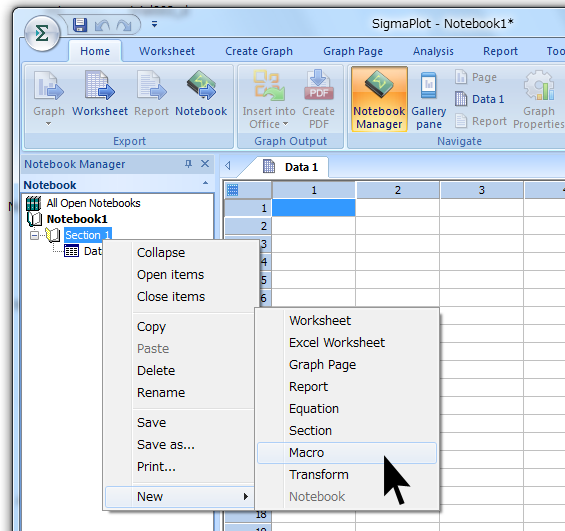The width and height of the screenshot is (565, 531).
Task: Collapse Section 1 tree node minus box
Action: pos(35,235)
